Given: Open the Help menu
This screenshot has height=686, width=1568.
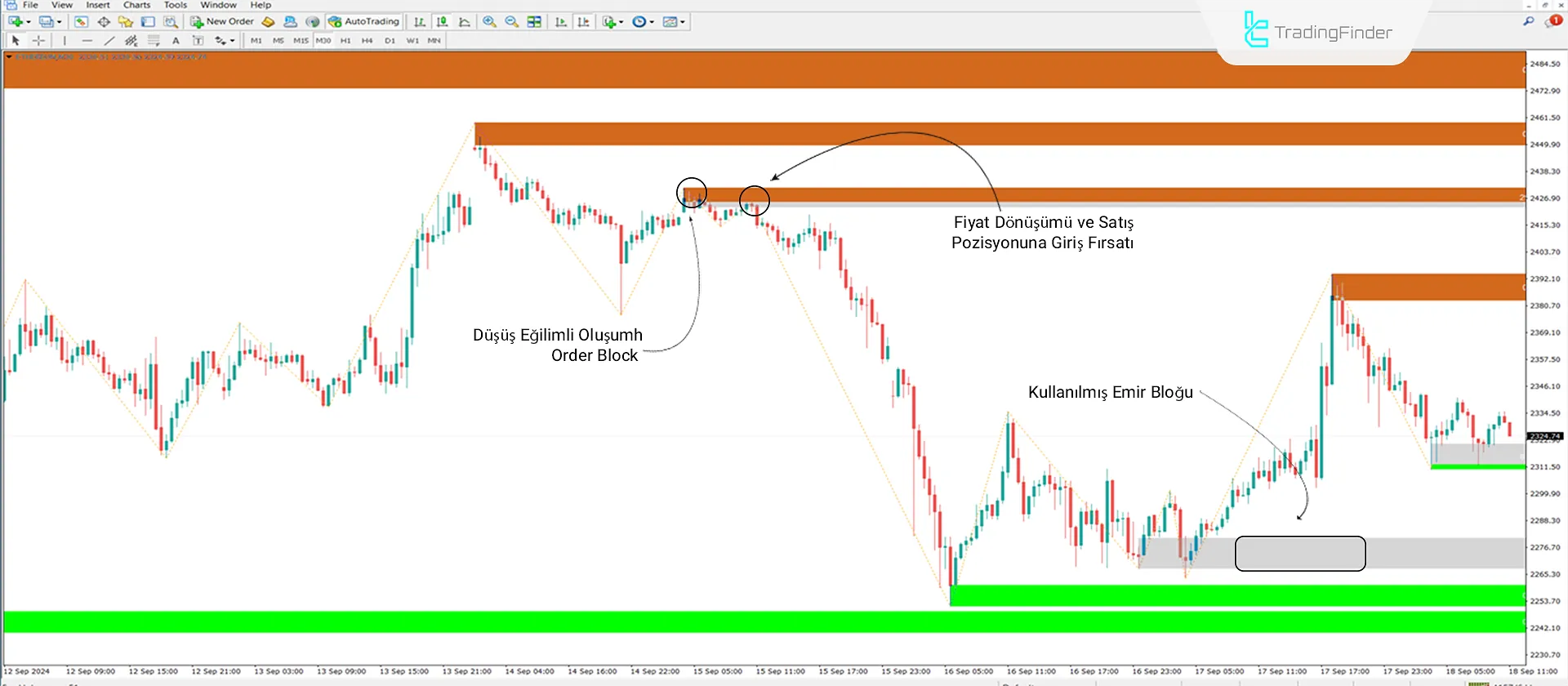Looking at the screenshot, I should click(261, 5).
